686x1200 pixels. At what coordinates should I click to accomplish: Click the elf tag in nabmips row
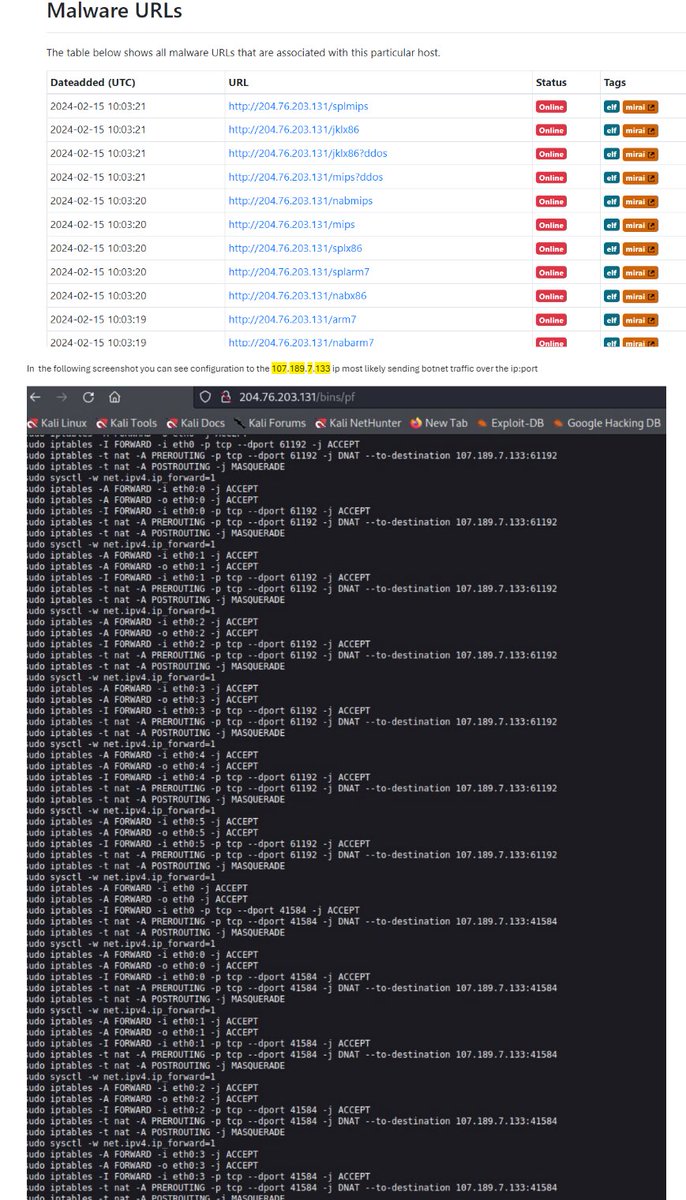(x=610, y=201)
